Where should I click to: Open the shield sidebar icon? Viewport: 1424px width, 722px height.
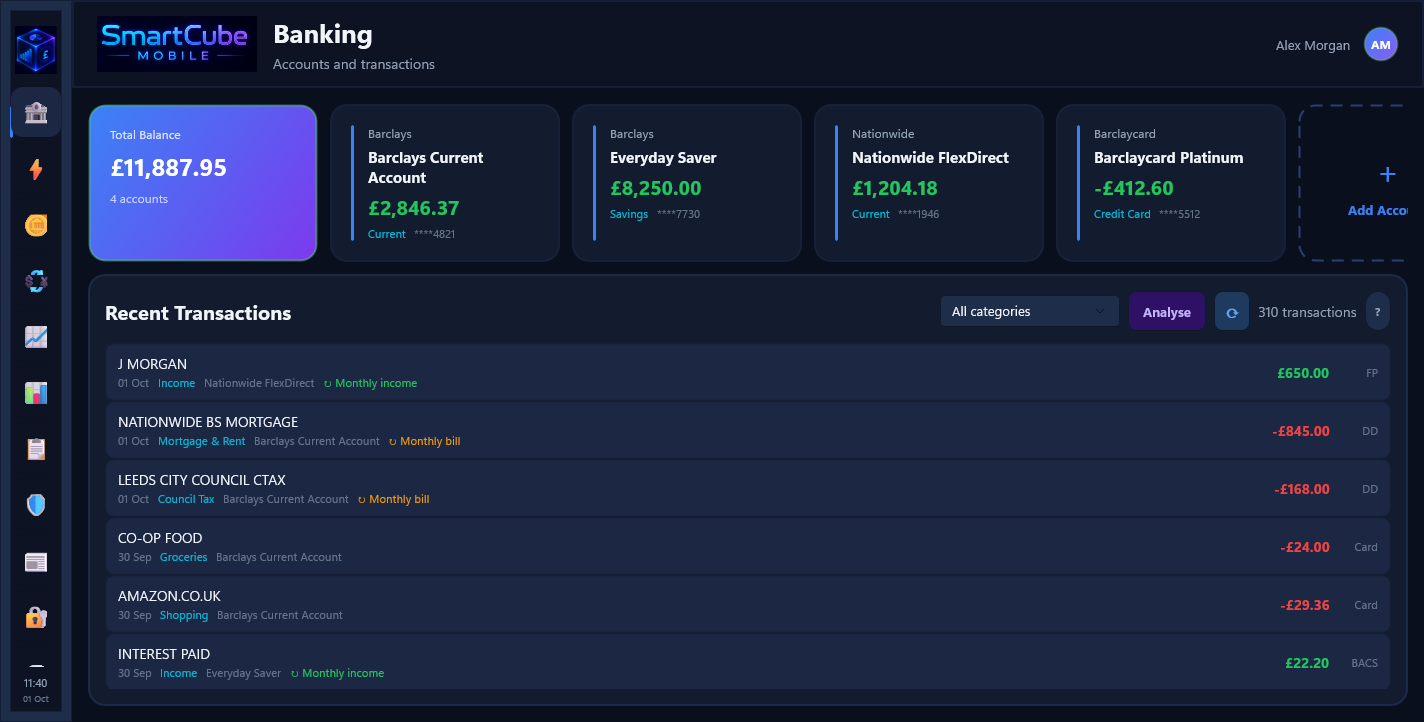pos(36,505)
